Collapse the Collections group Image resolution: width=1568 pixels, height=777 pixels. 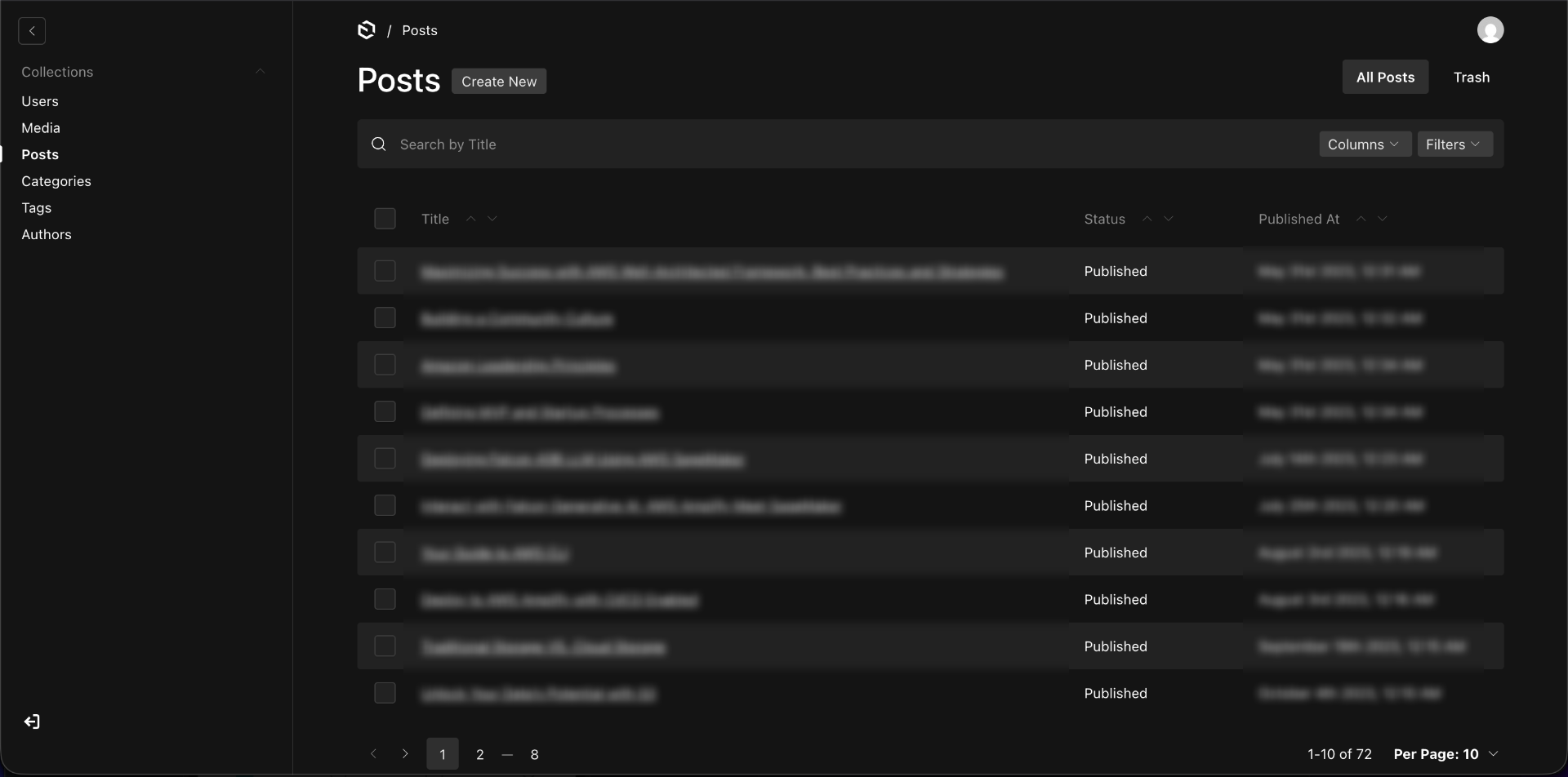coord(261,72)
